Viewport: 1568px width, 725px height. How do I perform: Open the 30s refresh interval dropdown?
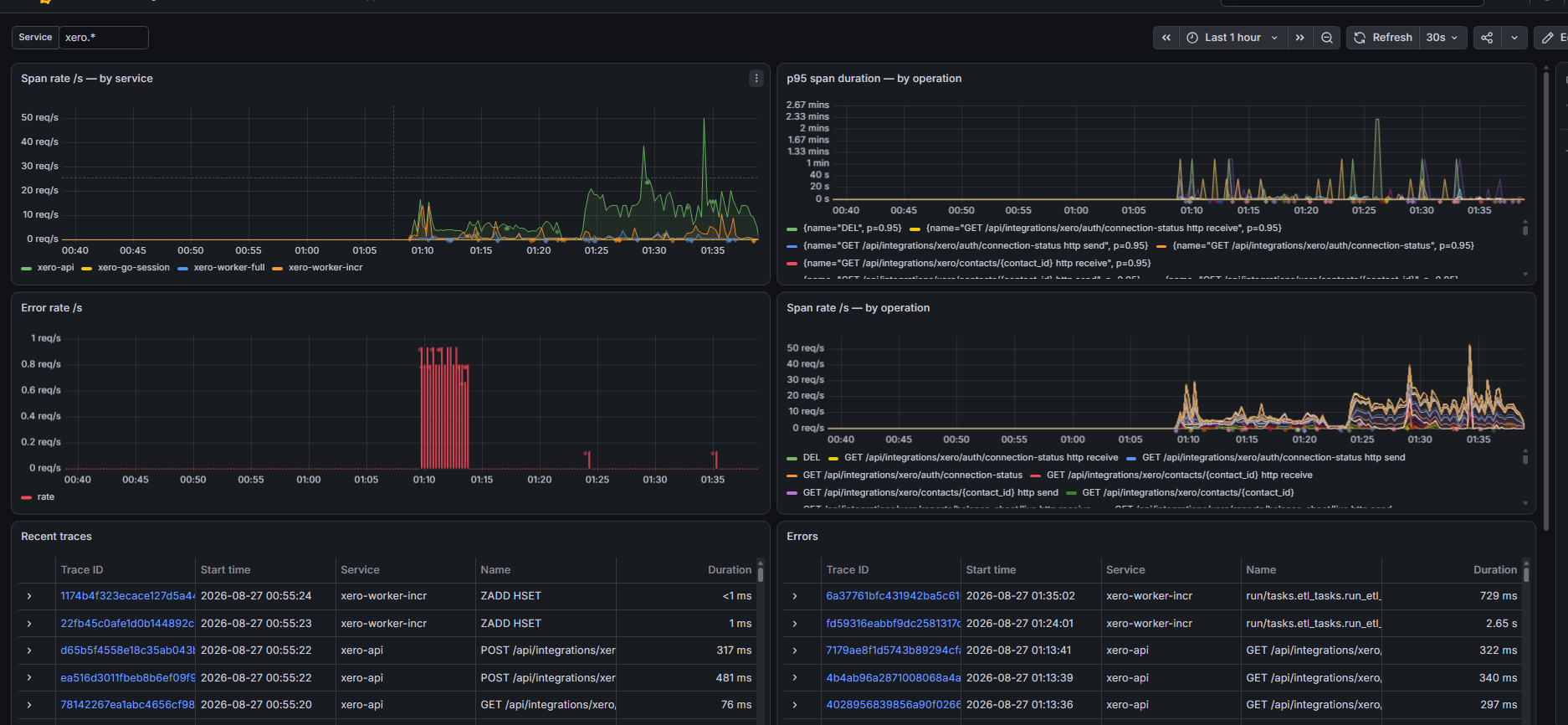(1442, 38)
